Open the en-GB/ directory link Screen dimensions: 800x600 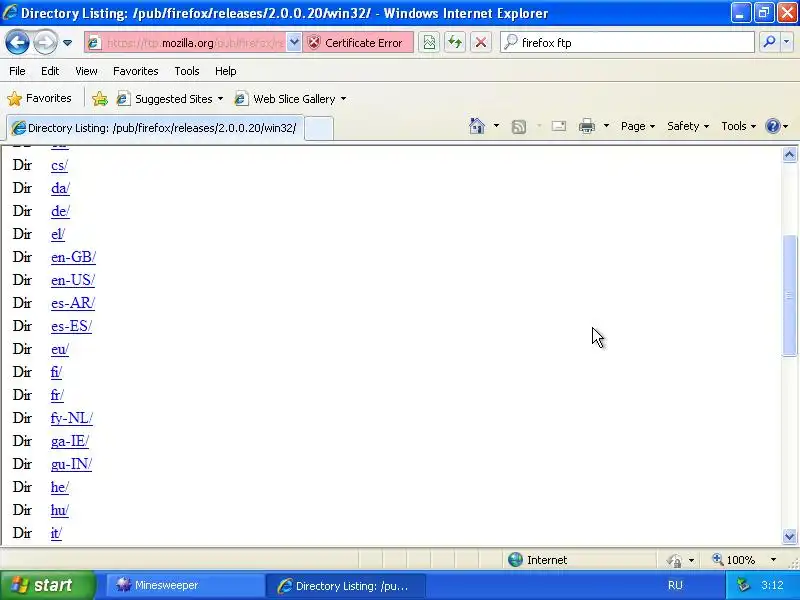tap(73, 257)
